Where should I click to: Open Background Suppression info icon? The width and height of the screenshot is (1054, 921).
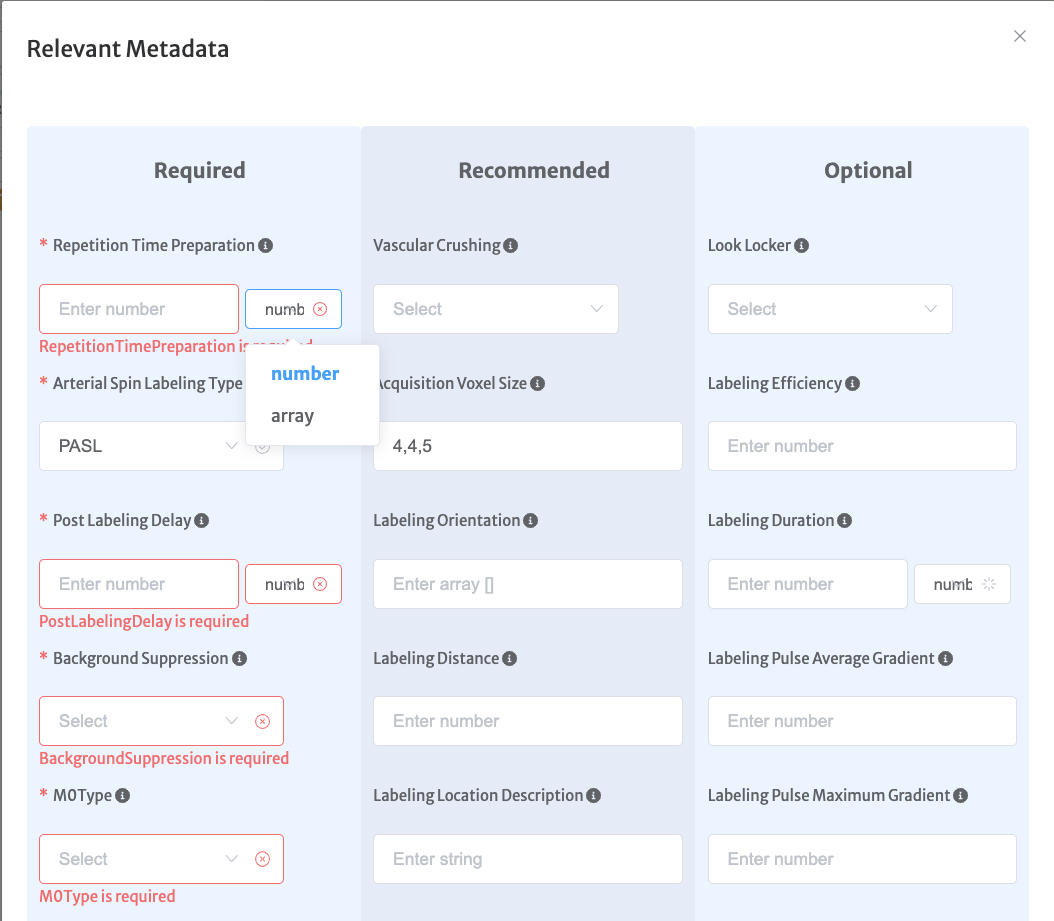click(x=239, y=658)
